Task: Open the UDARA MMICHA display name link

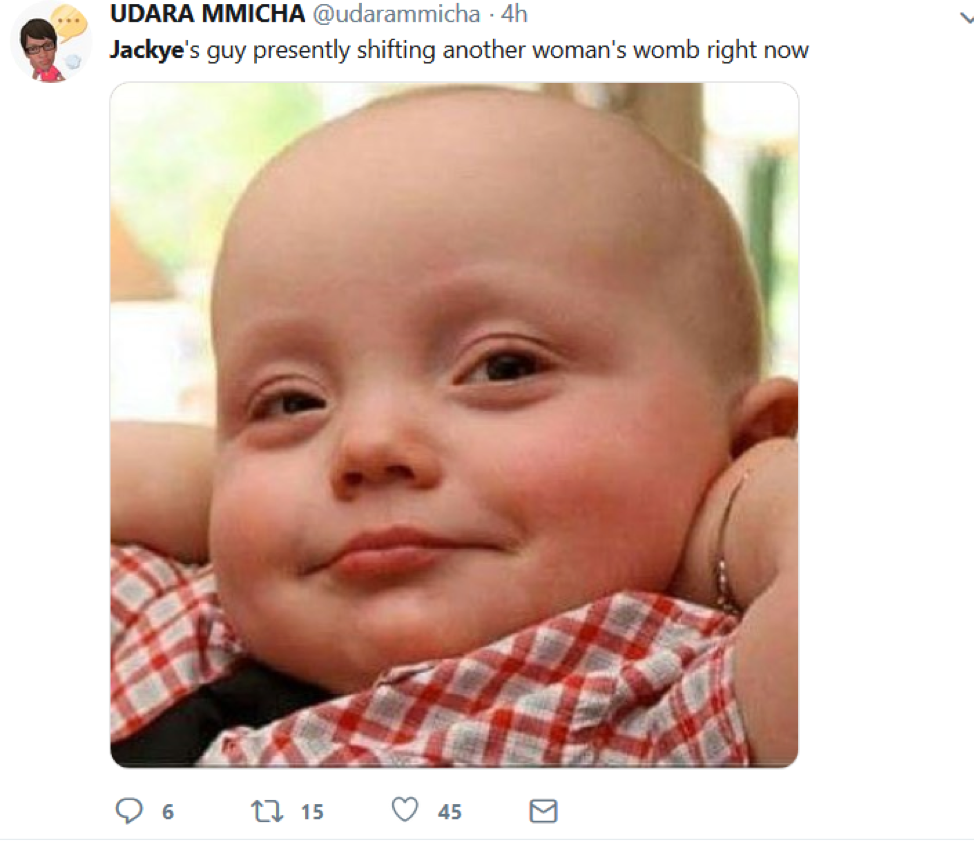Action: click(207, 14)
